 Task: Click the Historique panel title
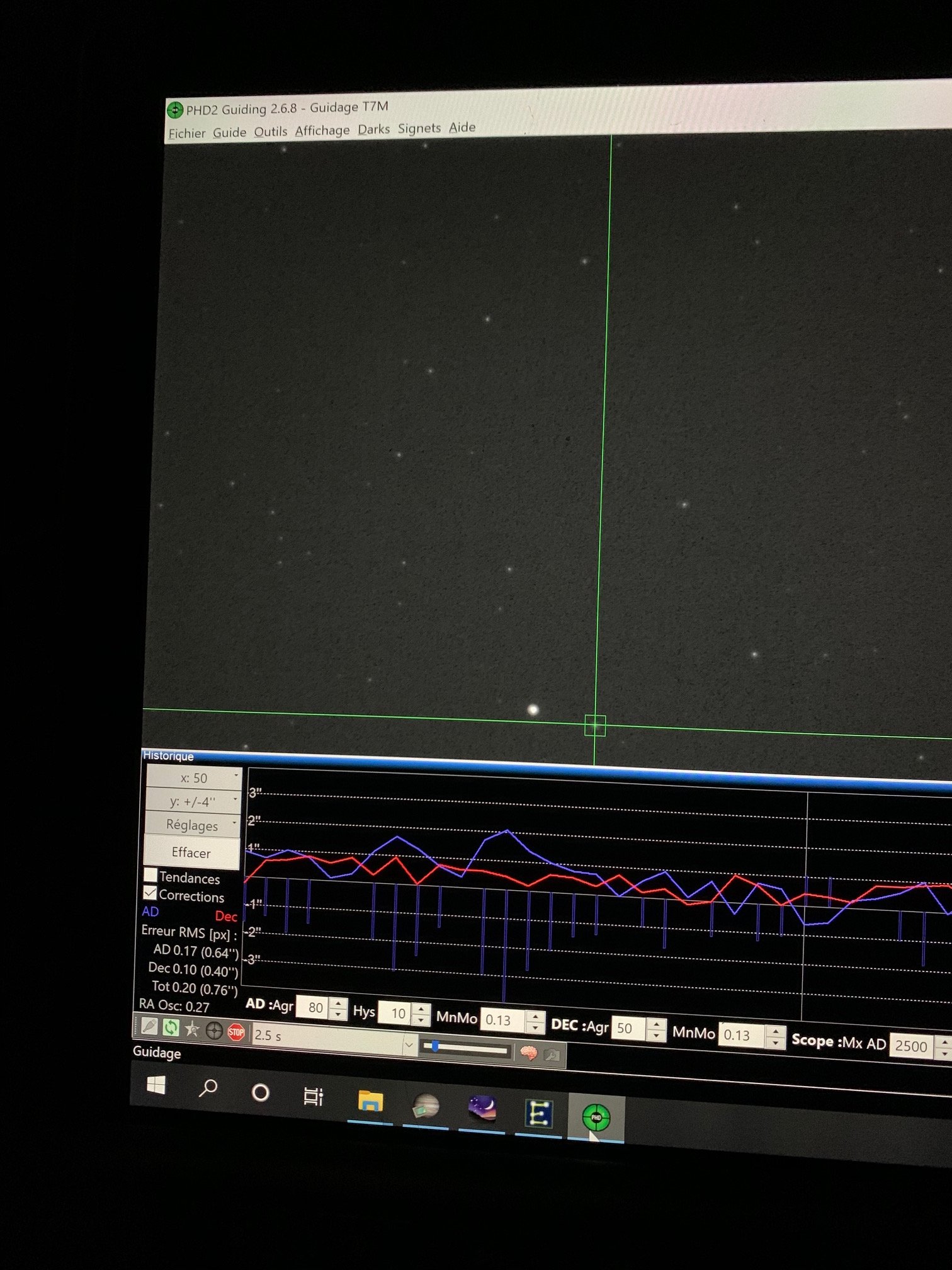[168, 755]
